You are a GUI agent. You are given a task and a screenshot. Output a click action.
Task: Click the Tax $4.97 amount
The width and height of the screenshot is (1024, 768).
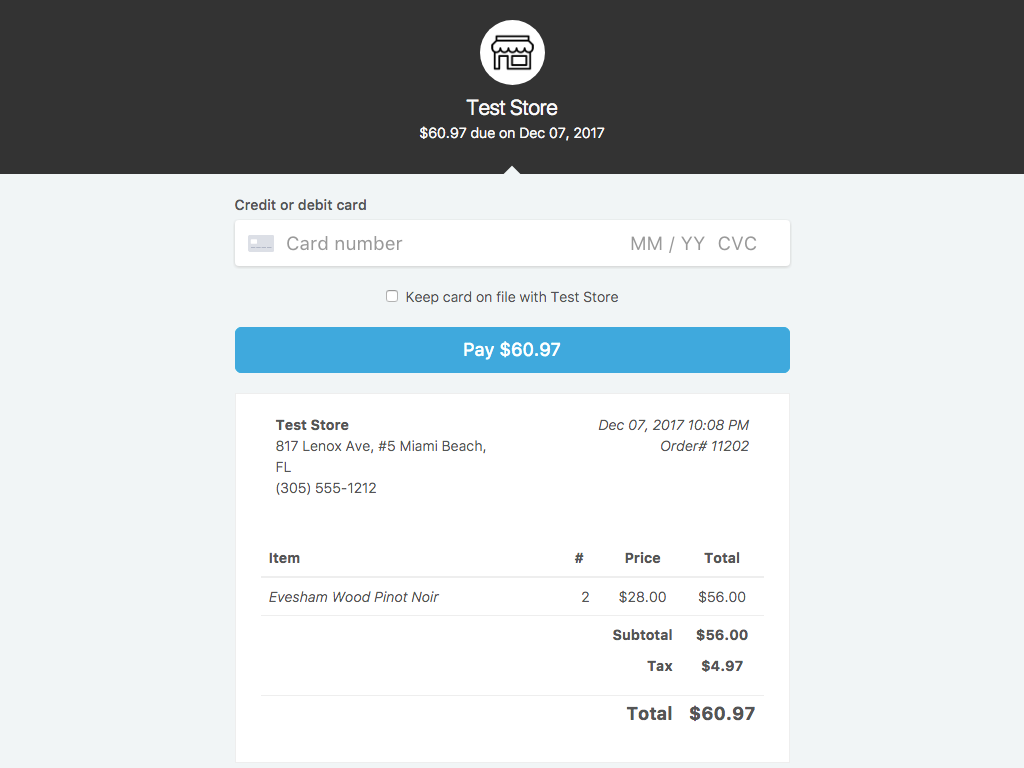[722, 666]
